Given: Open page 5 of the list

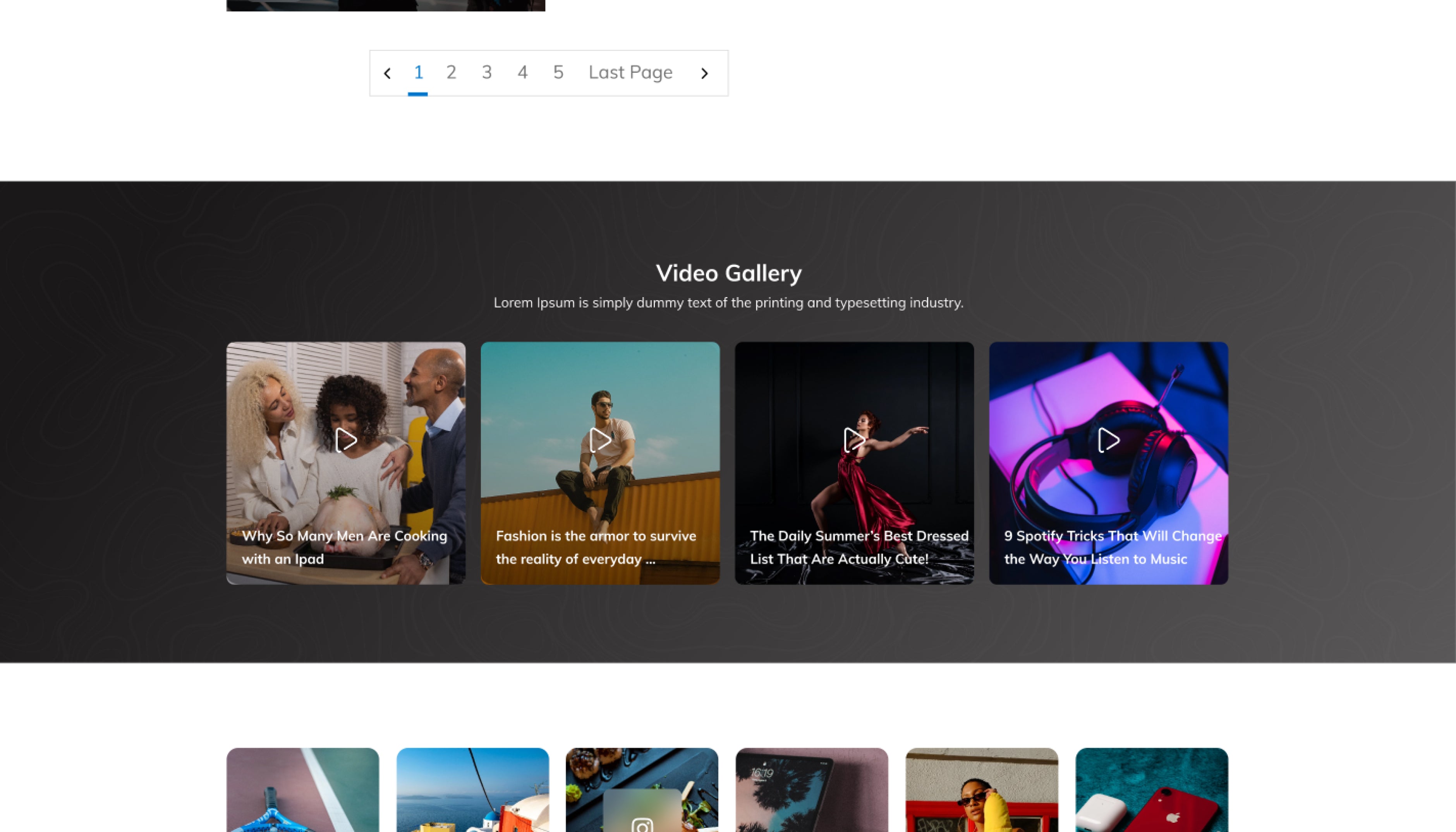Looking at the screenshot, I should (558, 72).
